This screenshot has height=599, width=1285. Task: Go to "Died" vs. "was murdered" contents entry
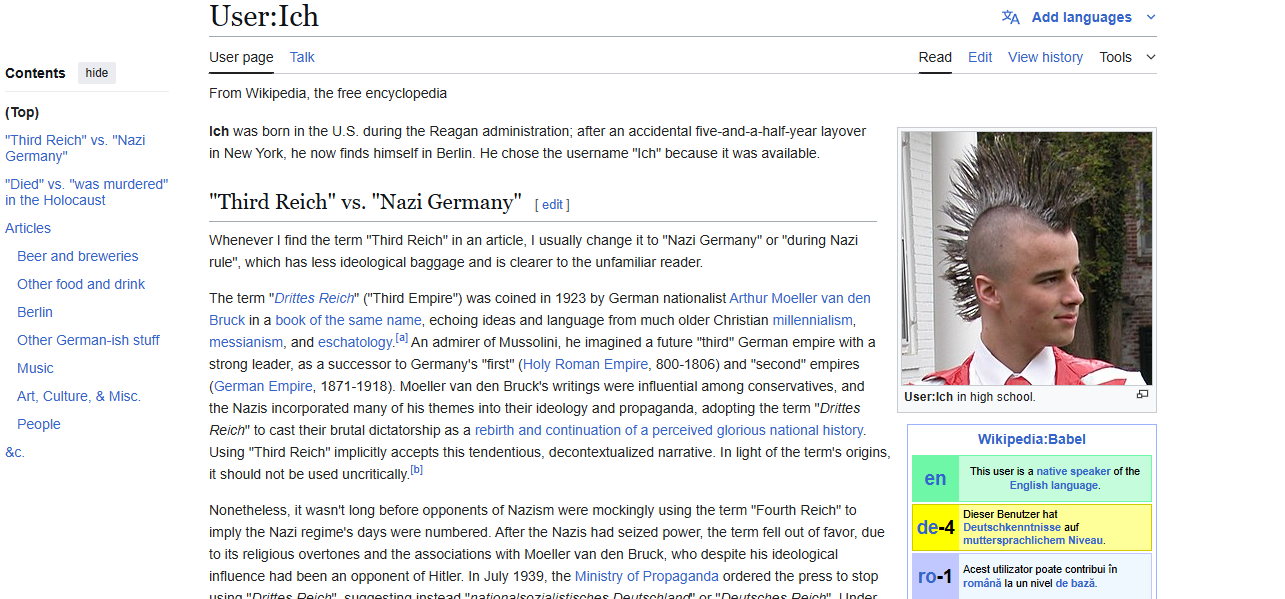[86, 192]
